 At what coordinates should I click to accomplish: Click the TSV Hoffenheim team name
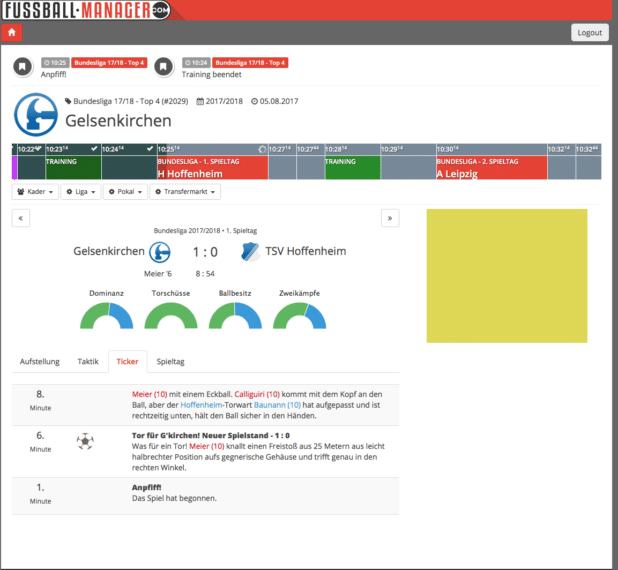305,251
